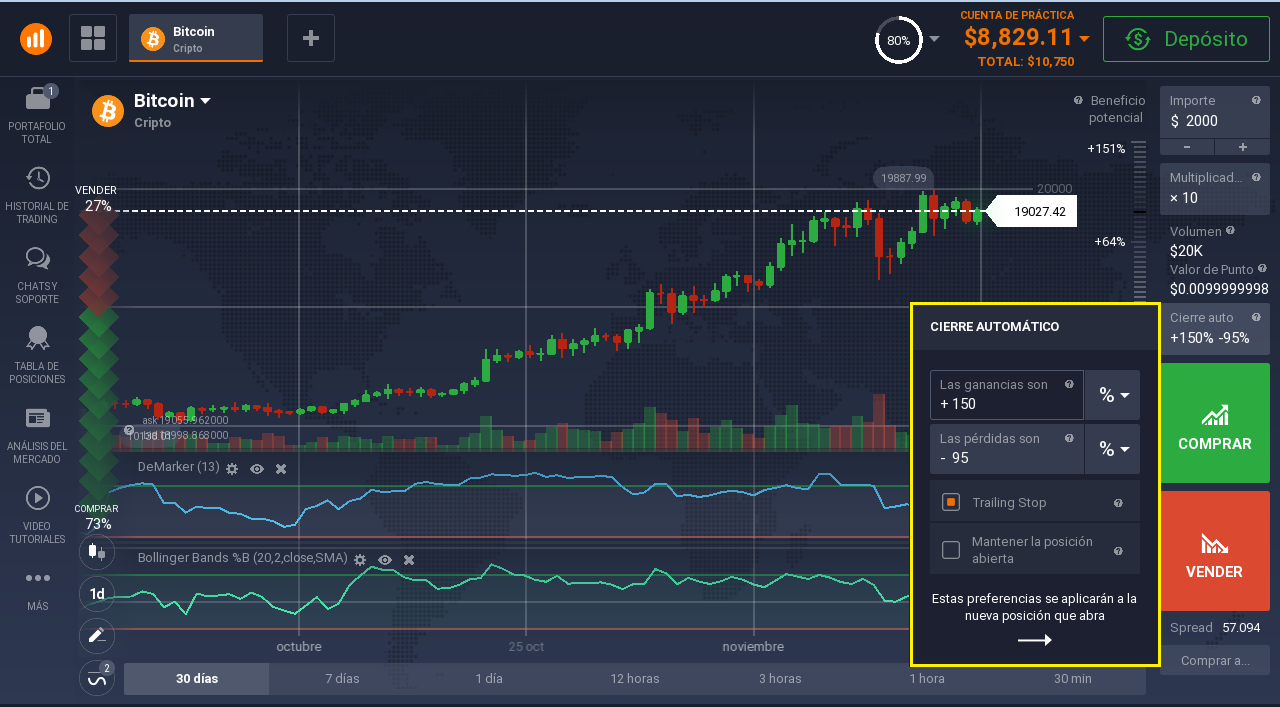Image resolution: width=1280 pixels, height=707 pixels.
Task: Click help icon in Las ganancias son field
Action: click(x=1069, y=384)
